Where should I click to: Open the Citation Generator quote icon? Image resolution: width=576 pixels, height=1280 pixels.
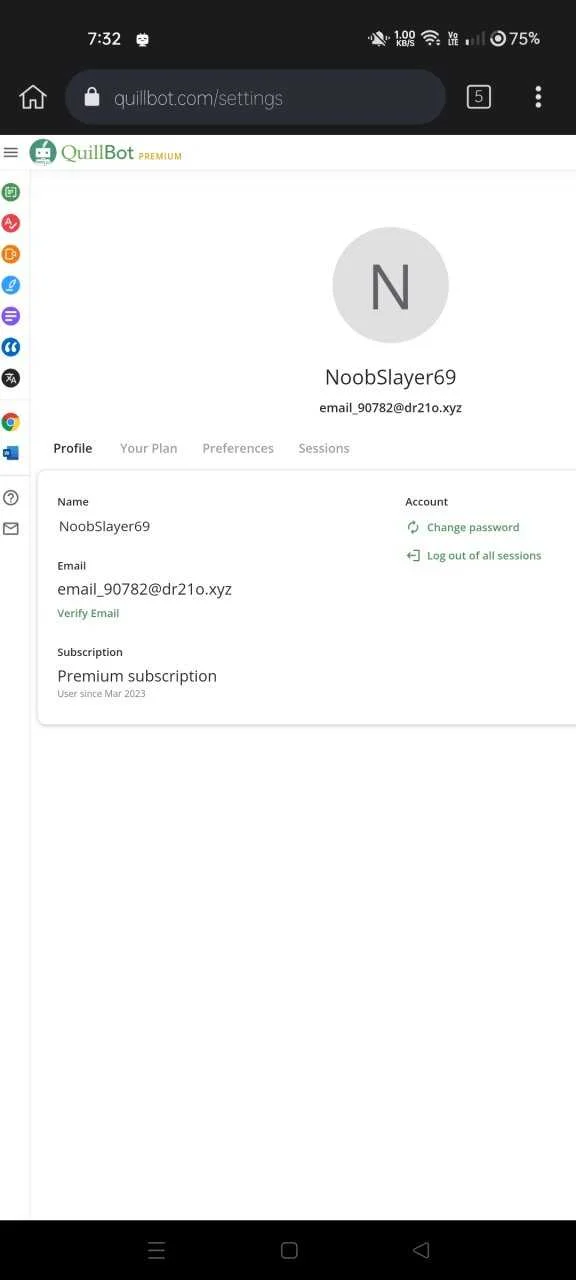11,347
